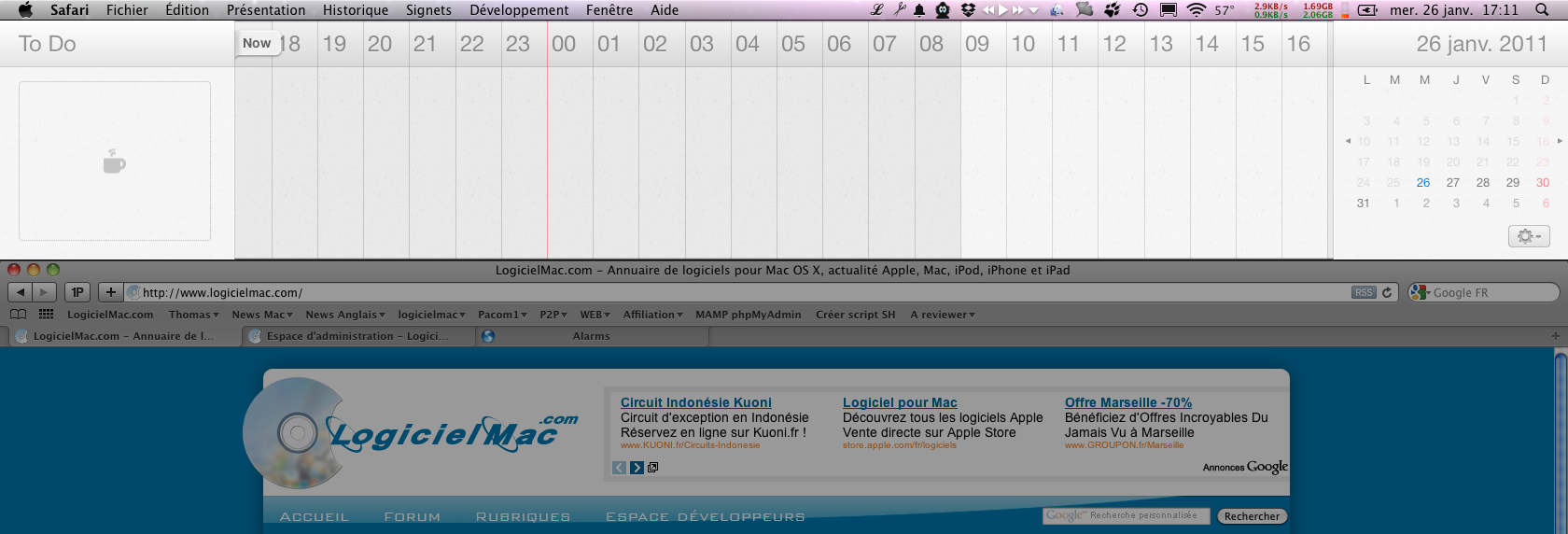The height and width of the screenshot is (534, 1568).
Task: Go to previous month in mini calendar
Action: tap(1348, 141)
